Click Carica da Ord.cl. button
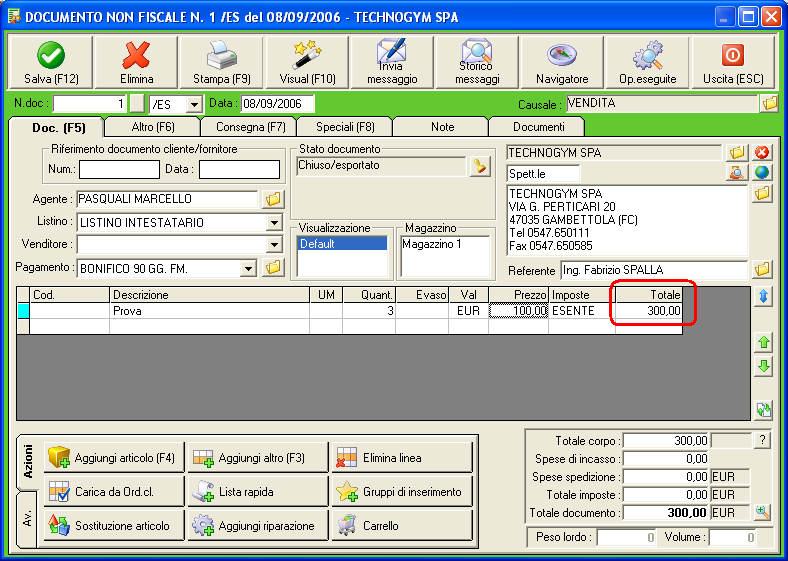The width and height of the screenshot is (788, 561). coord(114,492)
